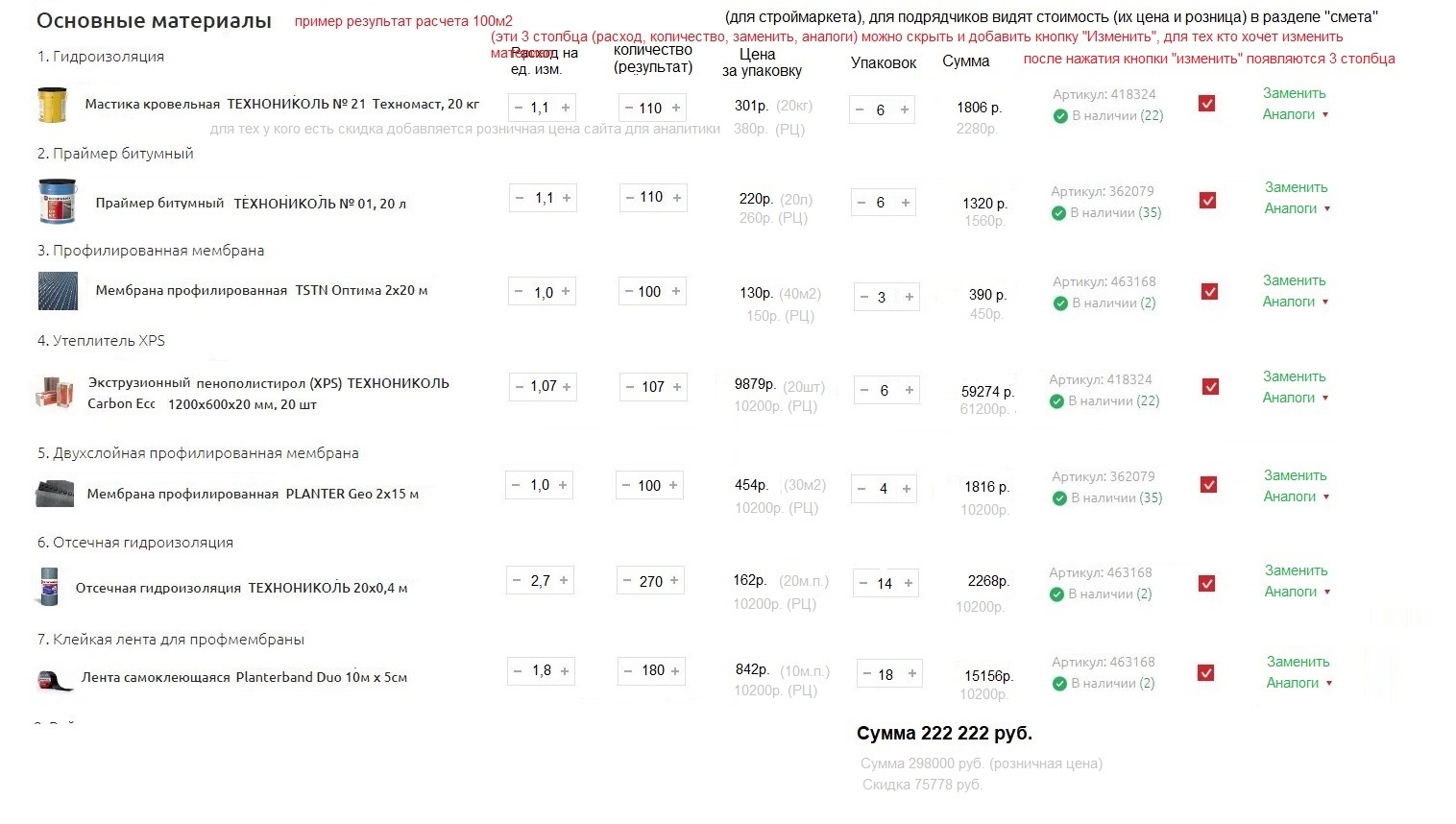This screenshot has height=824, width=1456.
Task: Click Заменить link for XPS insulation
Action: pos(1294,376)
